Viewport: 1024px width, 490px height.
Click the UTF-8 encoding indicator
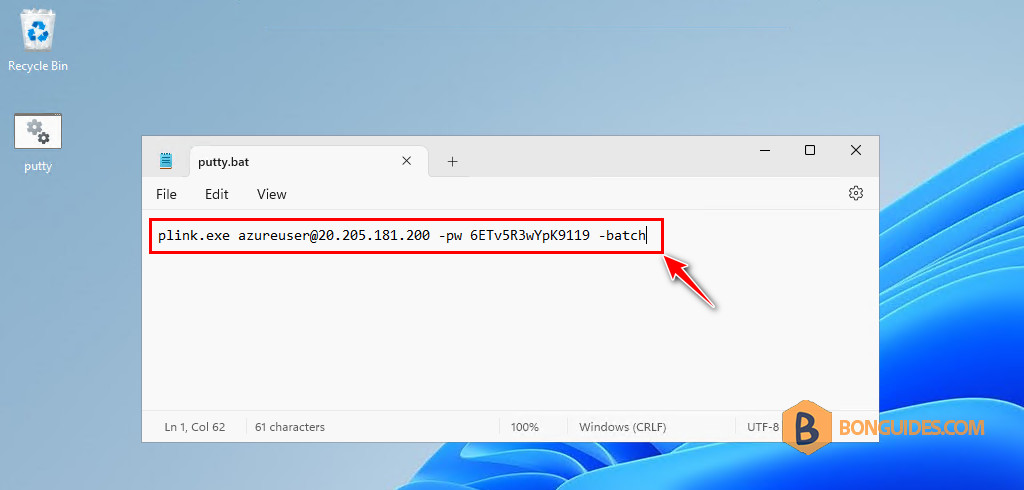(763, 427)
